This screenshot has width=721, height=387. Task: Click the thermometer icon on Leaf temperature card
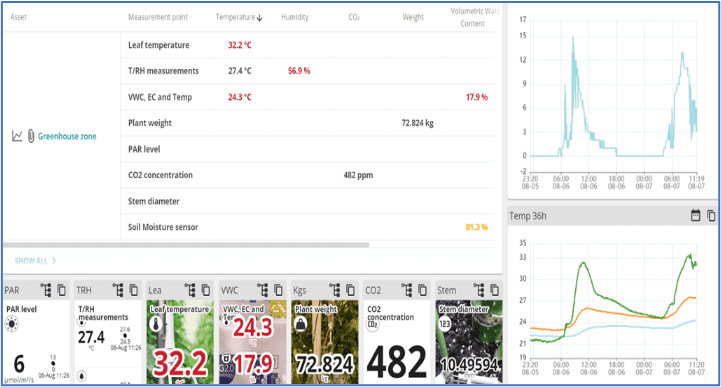(x=155, y=324)
